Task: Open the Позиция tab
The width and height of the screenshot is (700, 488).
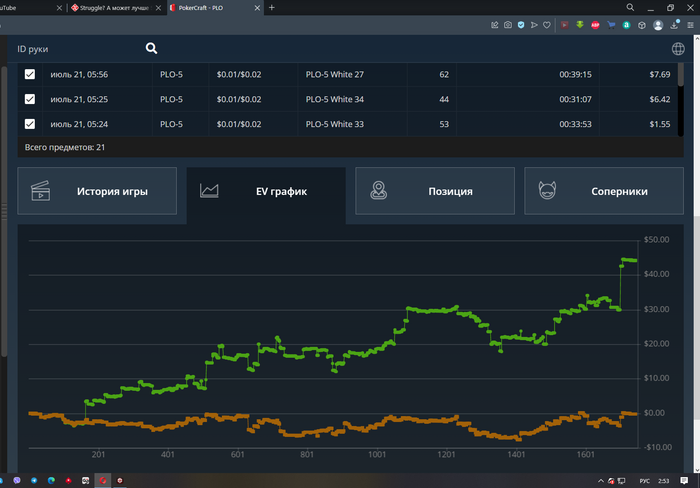Action: [x=435, y=191]
